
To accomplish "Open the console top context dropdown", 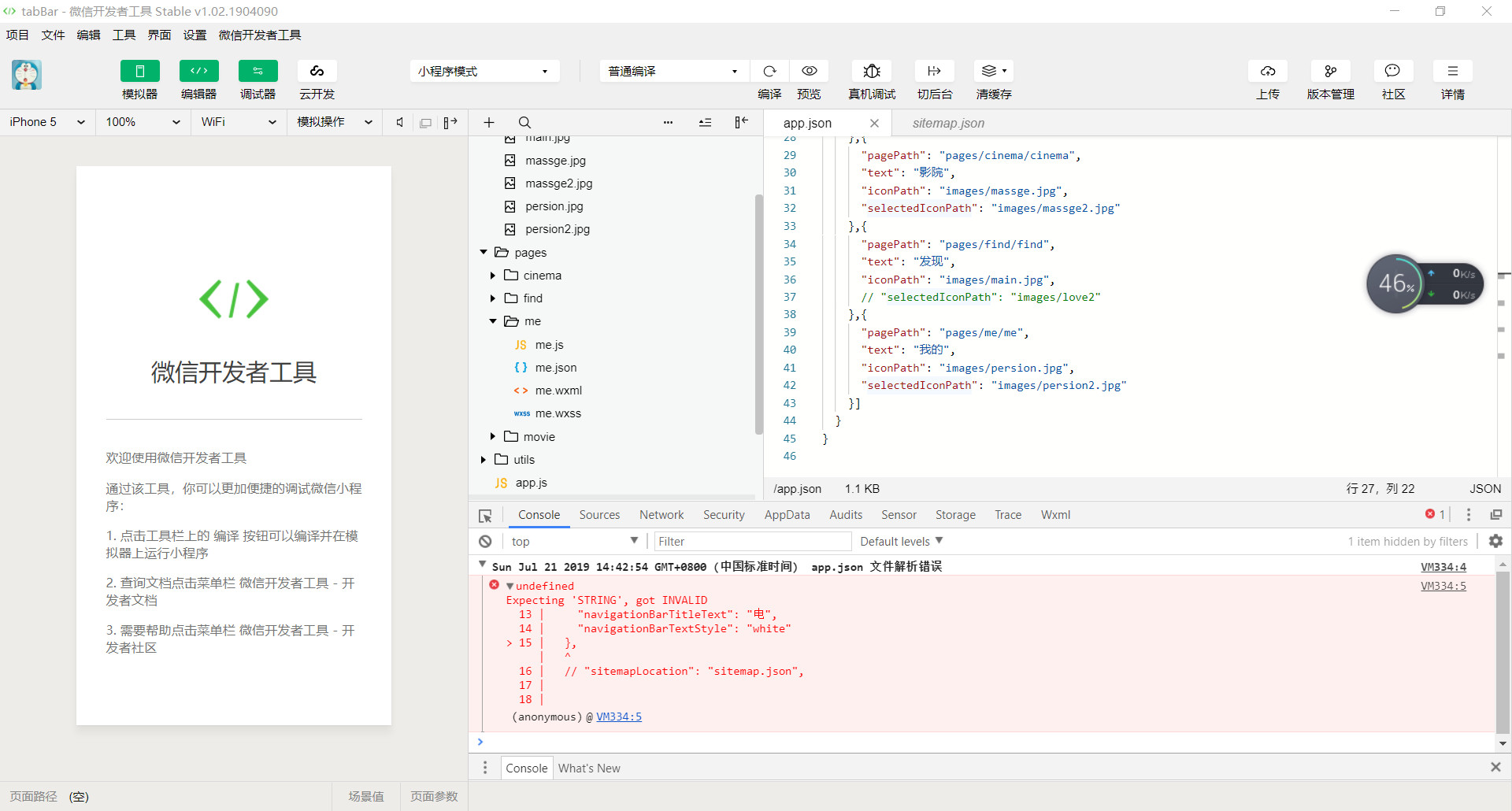I will point(574,542).
